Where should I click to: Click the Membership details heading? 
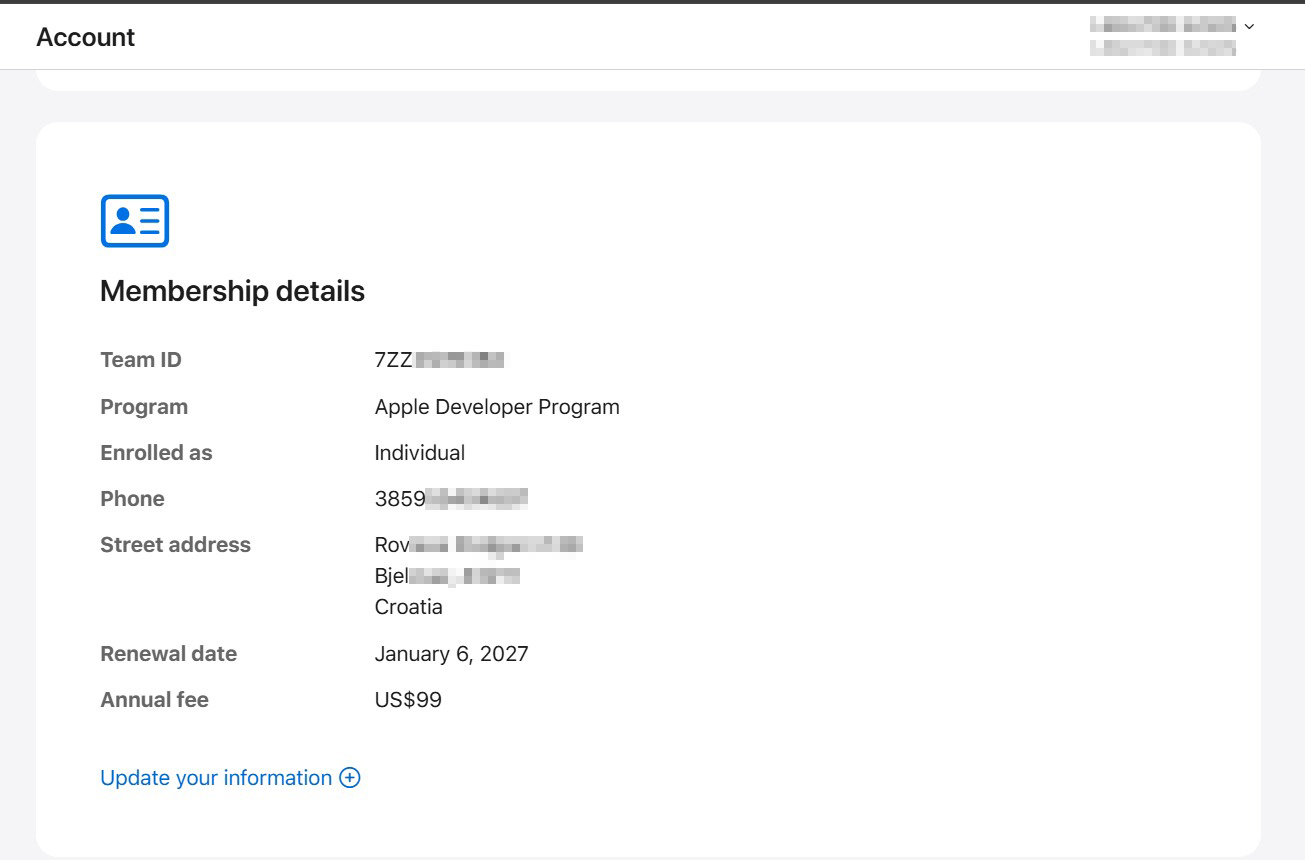coord(232,291)
